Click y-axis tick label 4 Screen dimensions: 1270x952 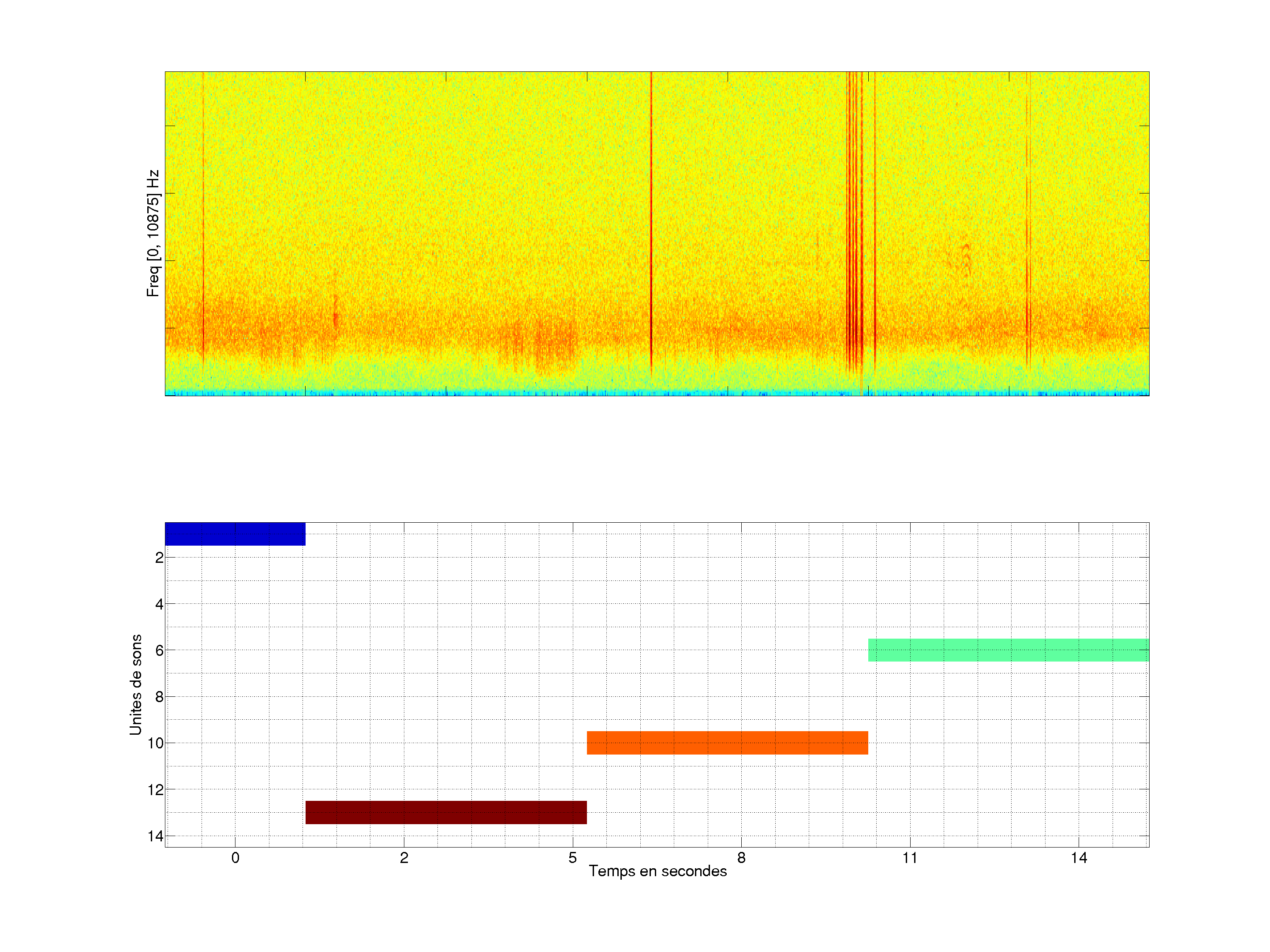(159, 604)
